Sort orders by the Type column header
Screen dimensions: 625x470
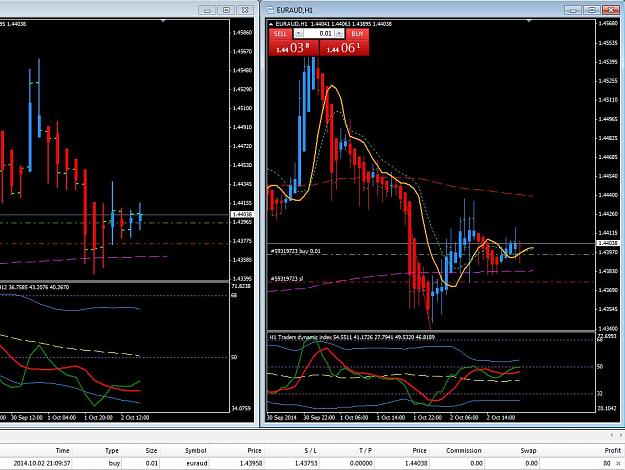pyautogui.click(x=112, y=450)
